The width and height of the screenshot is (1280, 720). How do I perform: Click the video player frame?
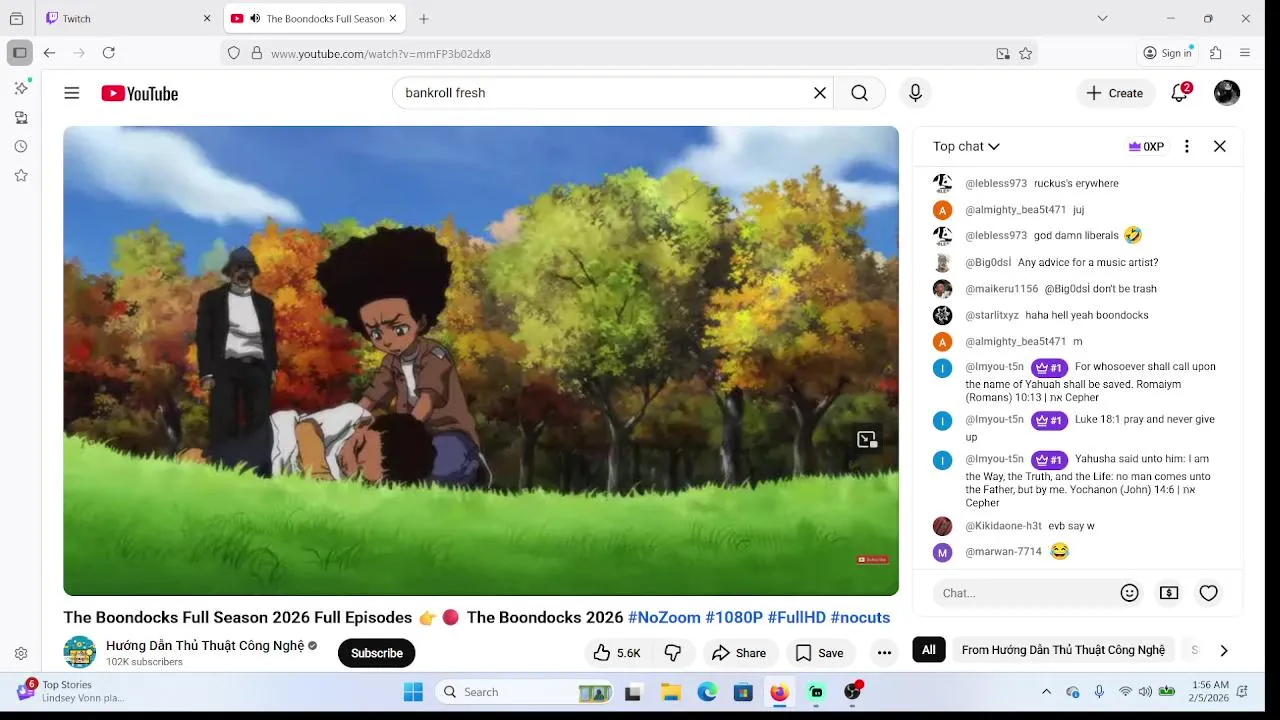coord(481,361)
